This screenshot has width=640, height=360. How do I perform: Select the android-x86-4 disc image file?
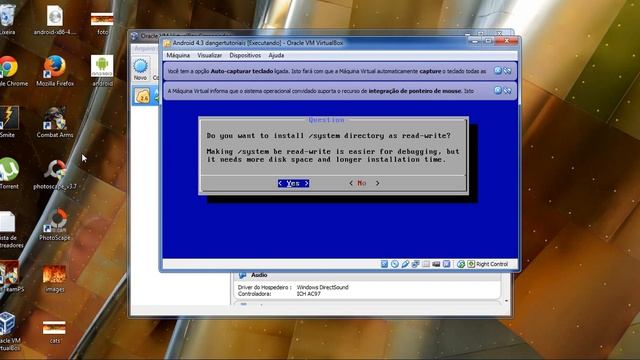coord(55,20)
